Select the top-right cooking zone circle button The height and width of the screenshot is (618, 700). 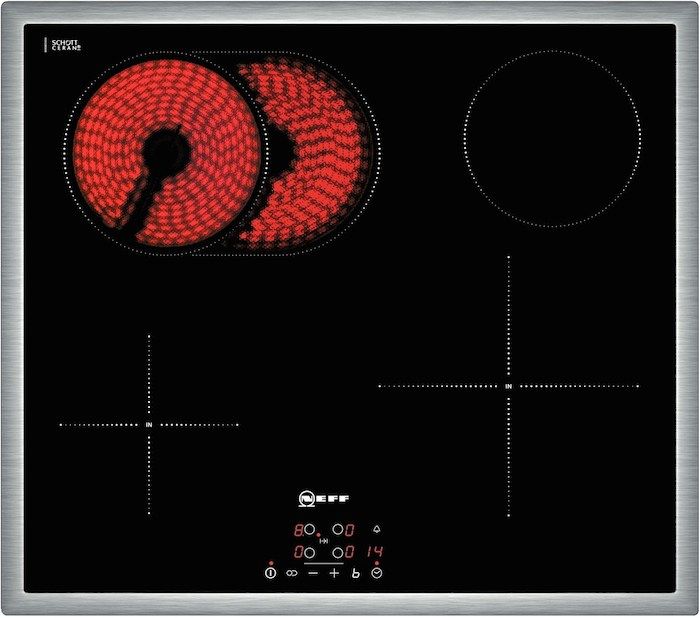tap(339, 529)
